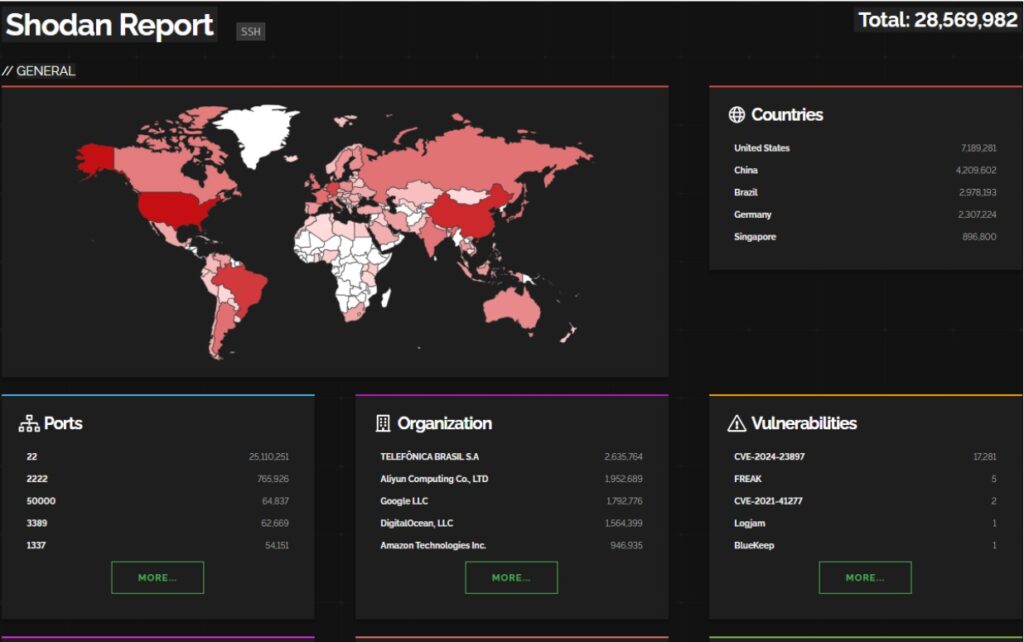Click the Vulnerabilities panel heading
Screen dimensions: 1024x642
(x=804, y=423)
